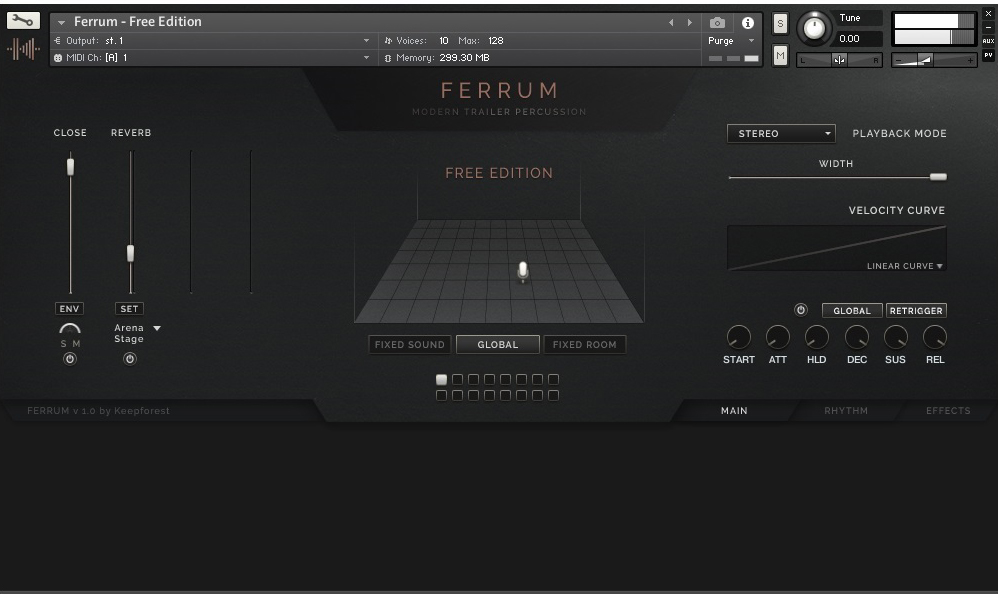Click the Voices count 10
The image size is (998, 598).
444,41
